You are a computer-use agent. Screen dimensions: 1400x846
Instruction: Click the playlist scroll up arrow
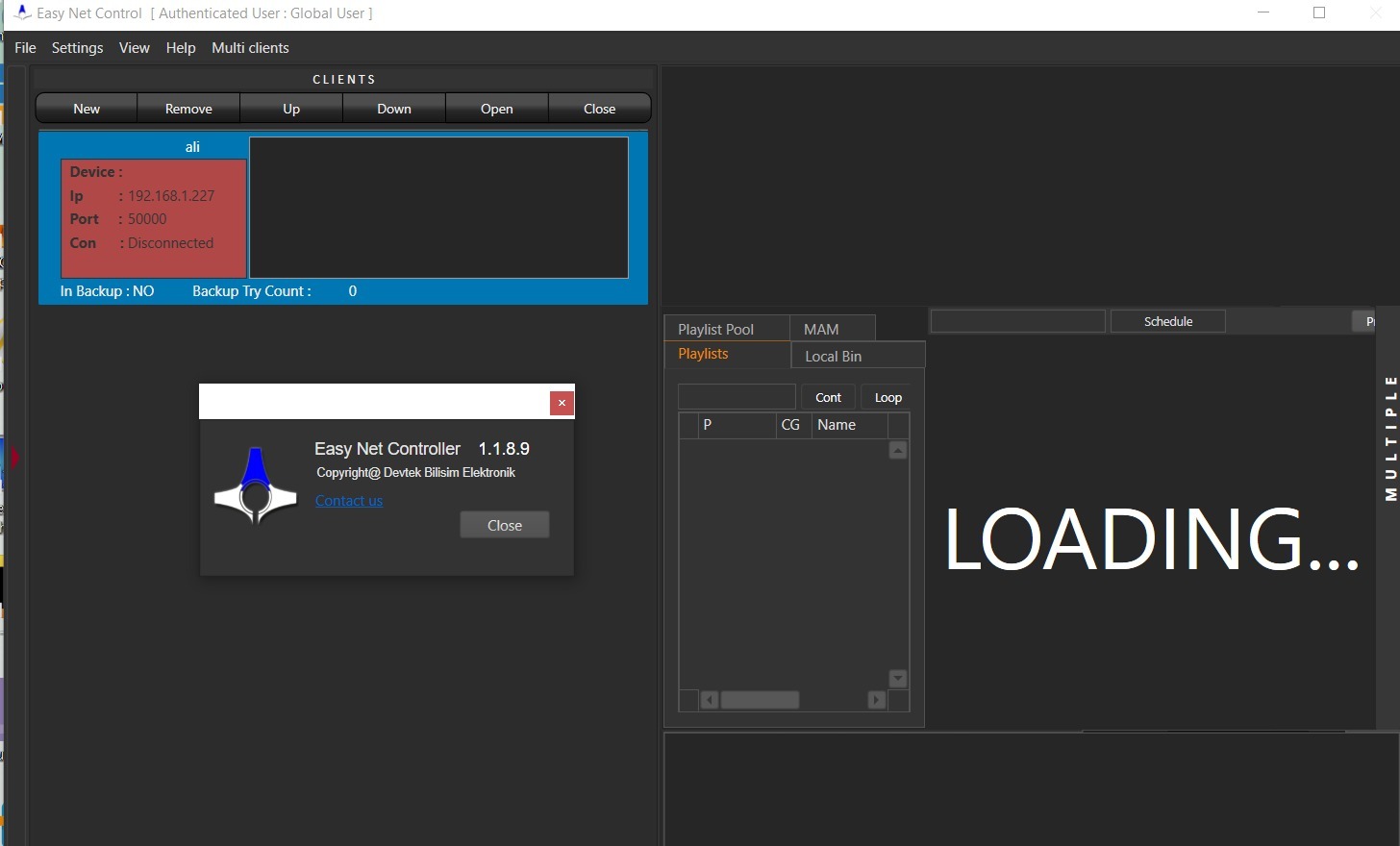[898, 450]
